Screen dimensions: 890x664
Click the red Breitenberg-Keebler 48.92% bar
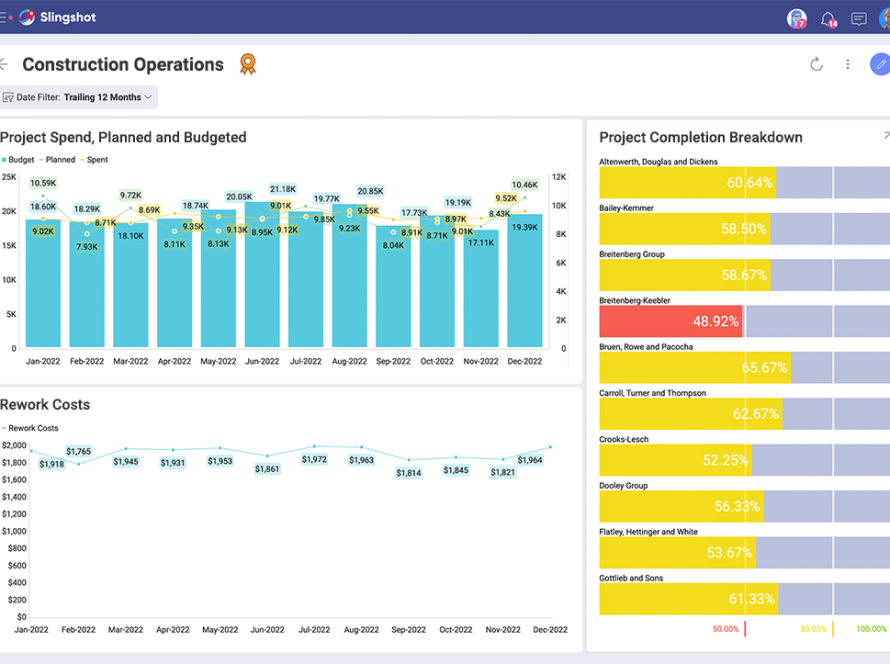point(670,321)
